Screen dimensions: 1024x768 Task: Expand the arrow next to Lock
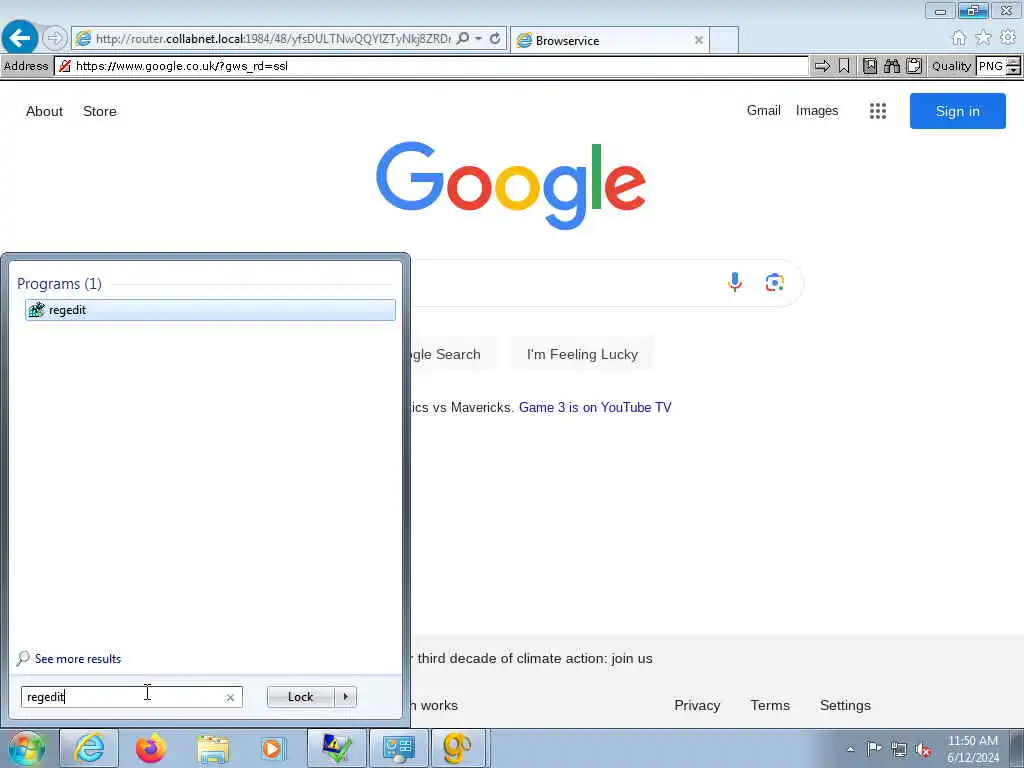(x=345, y=697)
